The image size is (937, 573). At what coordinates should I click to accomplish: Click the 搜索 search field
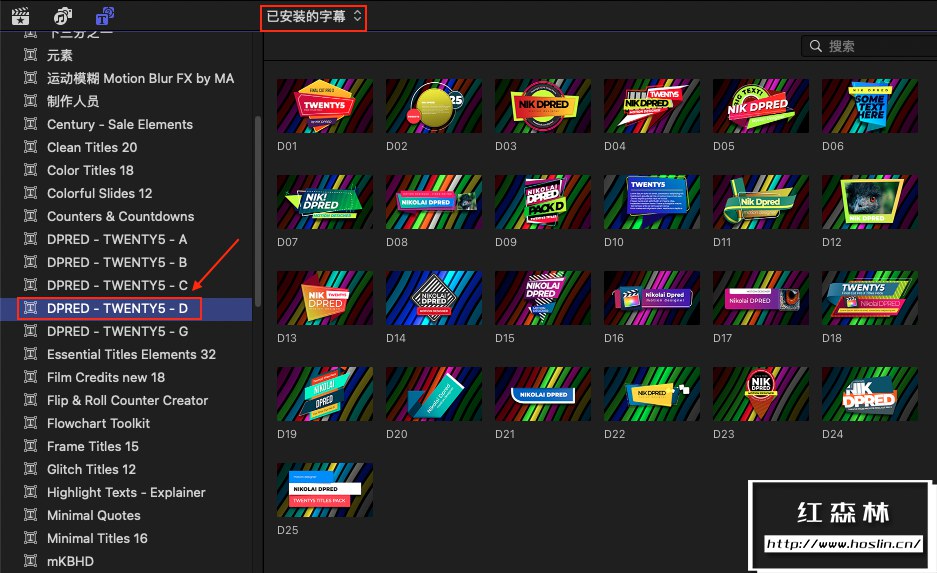(x=869, y=46)
